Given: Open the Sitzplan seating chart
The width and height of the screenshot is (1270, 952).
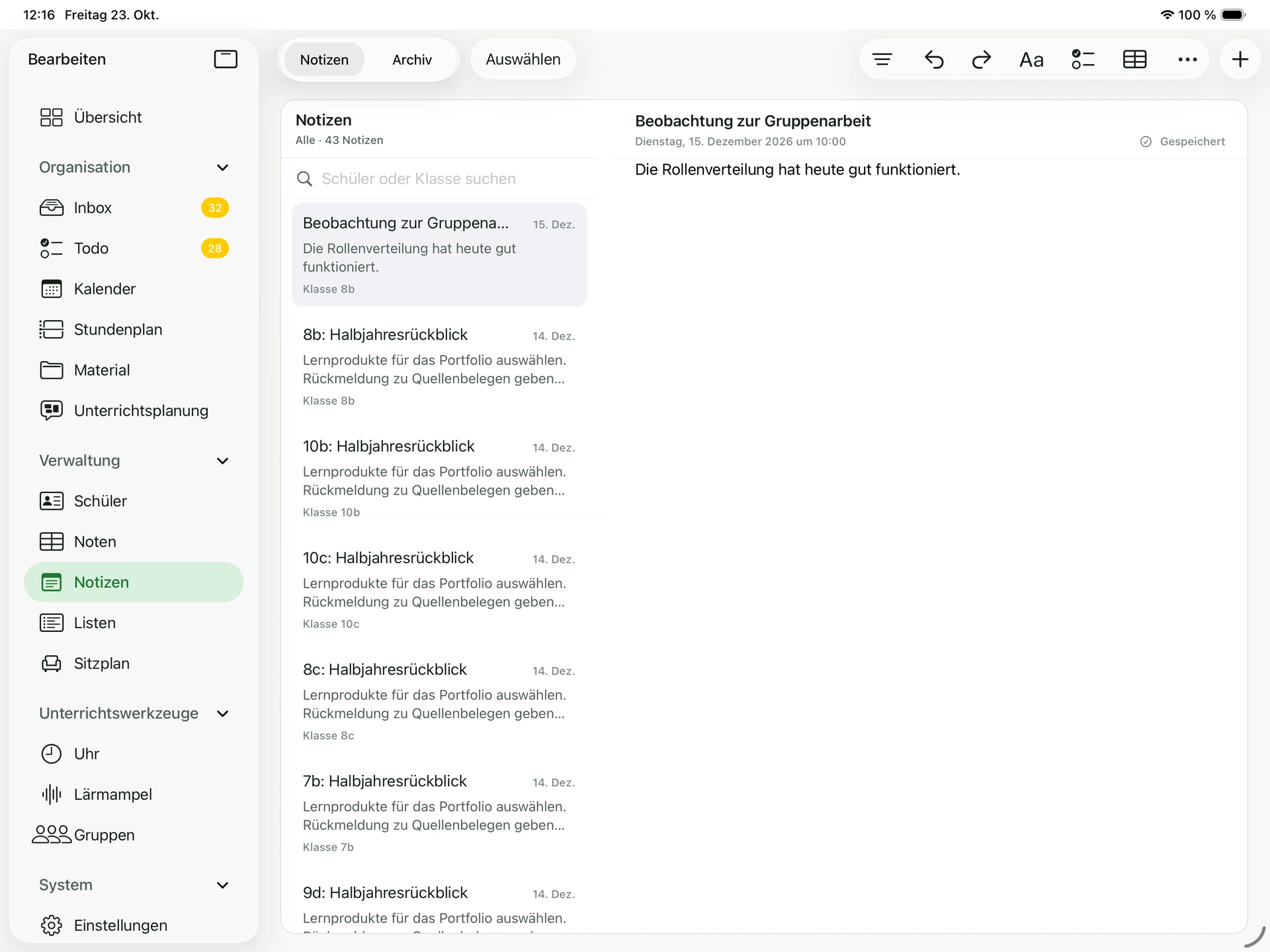Looking at the screenshot, I should point(134,663).
